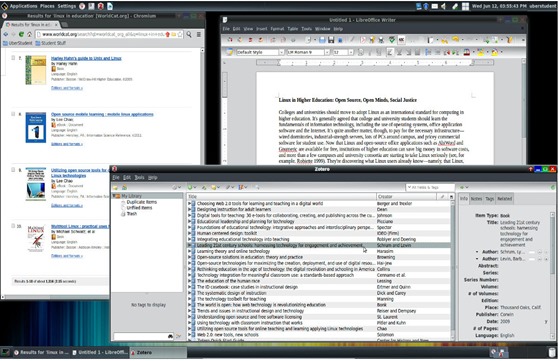
Task: Expand the 'Web 2.0: new tools, new schools' item
Action: click(189, 335)
